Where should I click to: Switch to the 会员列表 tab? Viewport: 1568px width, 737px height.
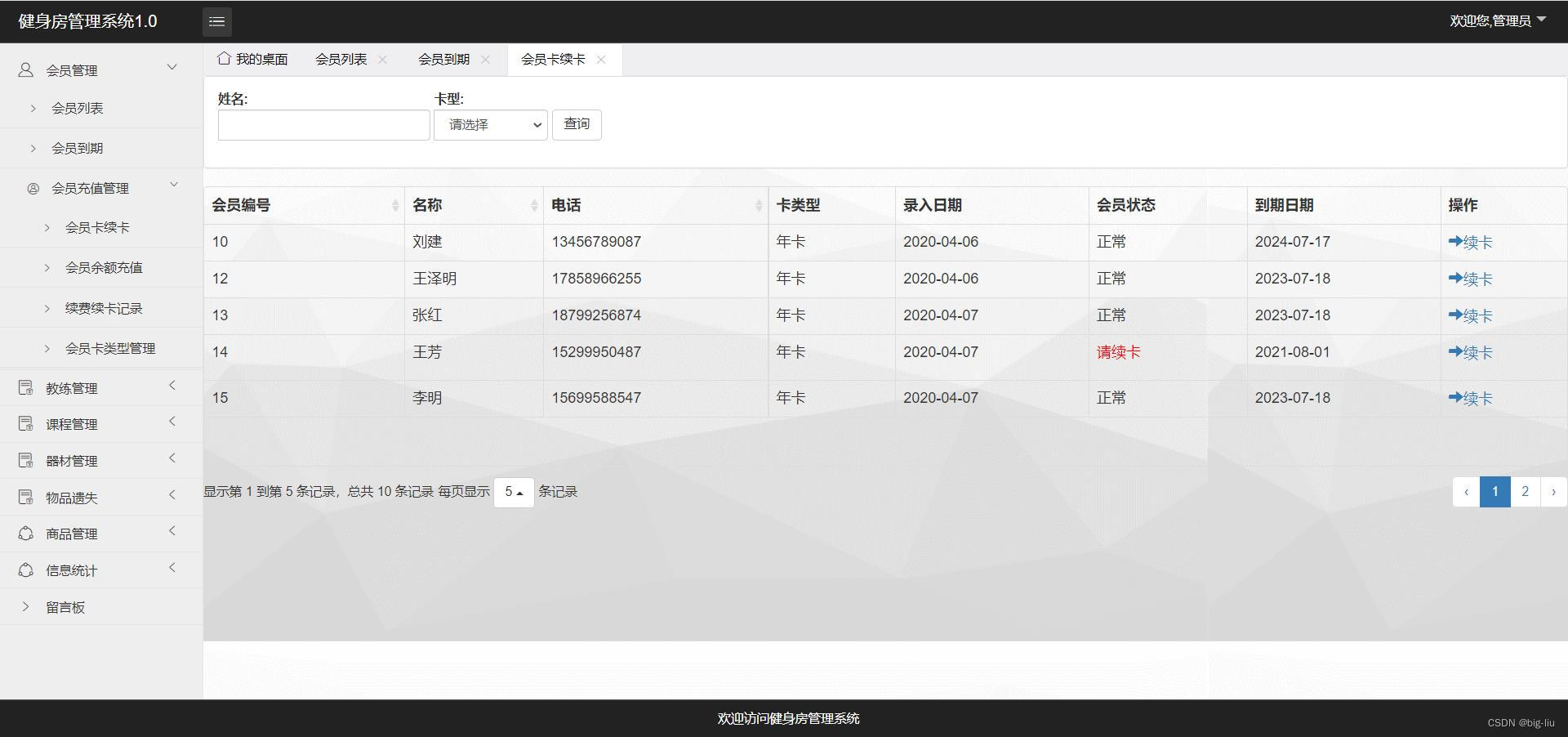point(341,60)
